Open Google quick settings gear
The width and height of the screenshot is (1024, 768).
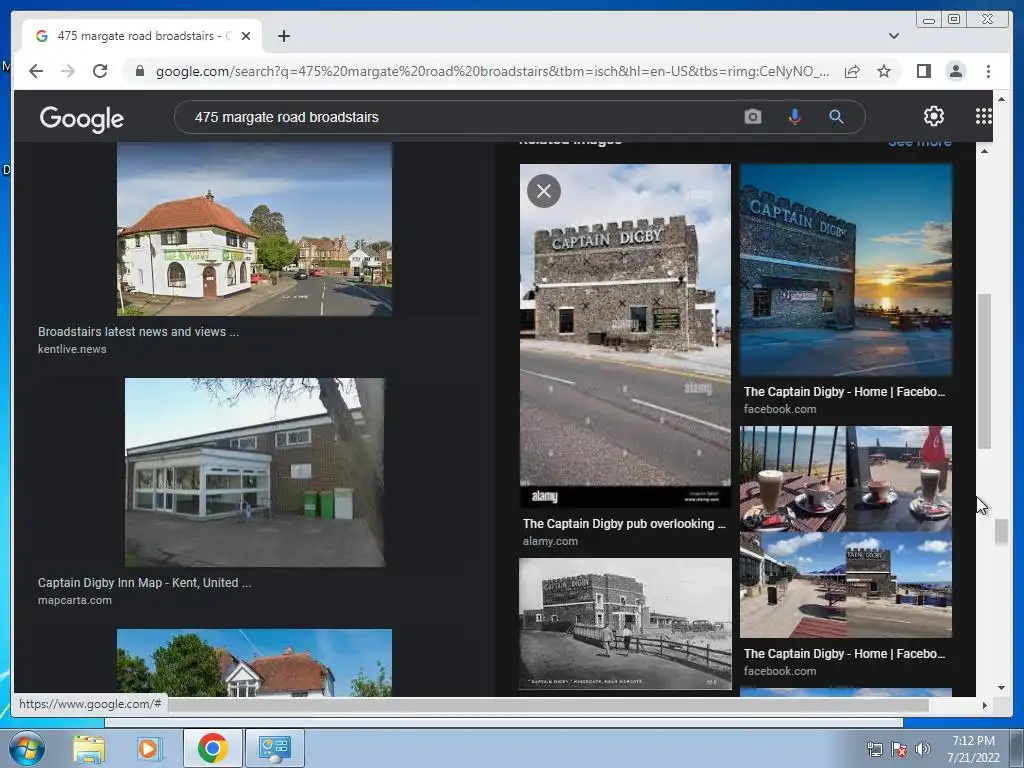(933, 116)
